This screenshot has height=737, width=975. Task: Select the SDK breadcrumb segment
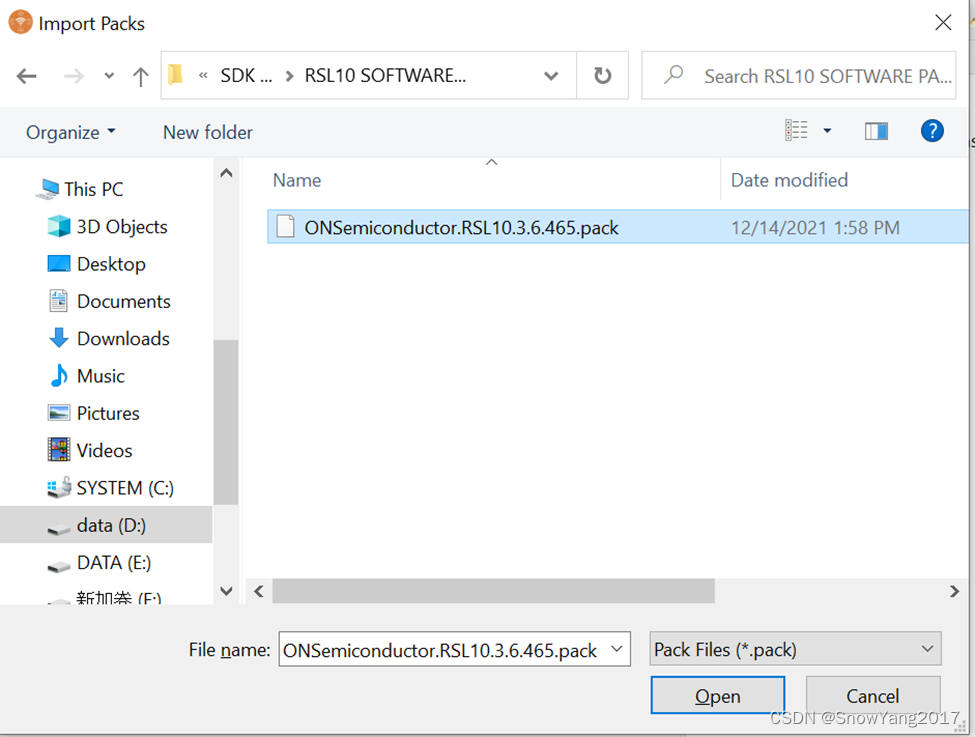coord(246,76)
